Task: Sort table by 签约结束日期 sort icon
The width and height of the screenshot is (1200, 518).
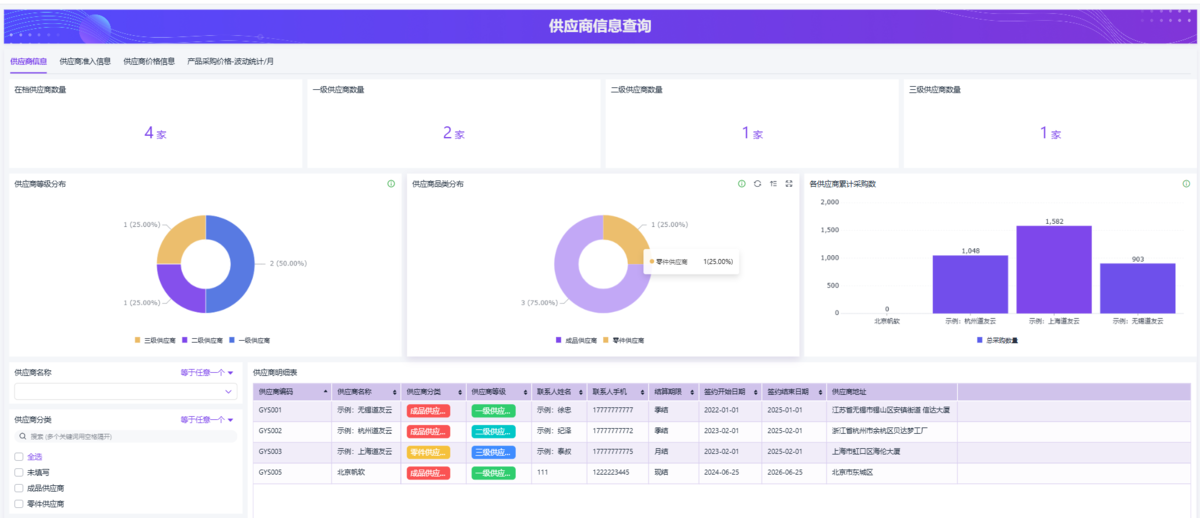Action: tap(821, 393)
